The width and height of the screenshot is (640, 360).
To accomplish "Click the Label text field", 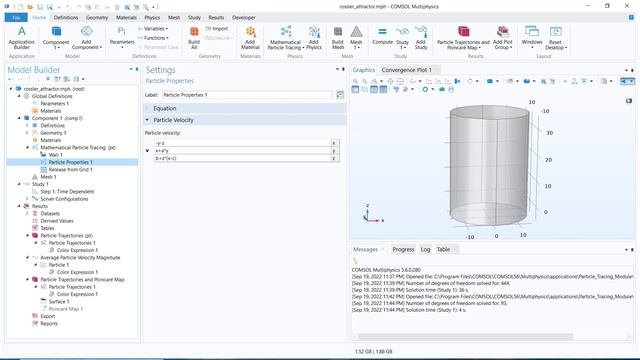I will click(247, 95).
